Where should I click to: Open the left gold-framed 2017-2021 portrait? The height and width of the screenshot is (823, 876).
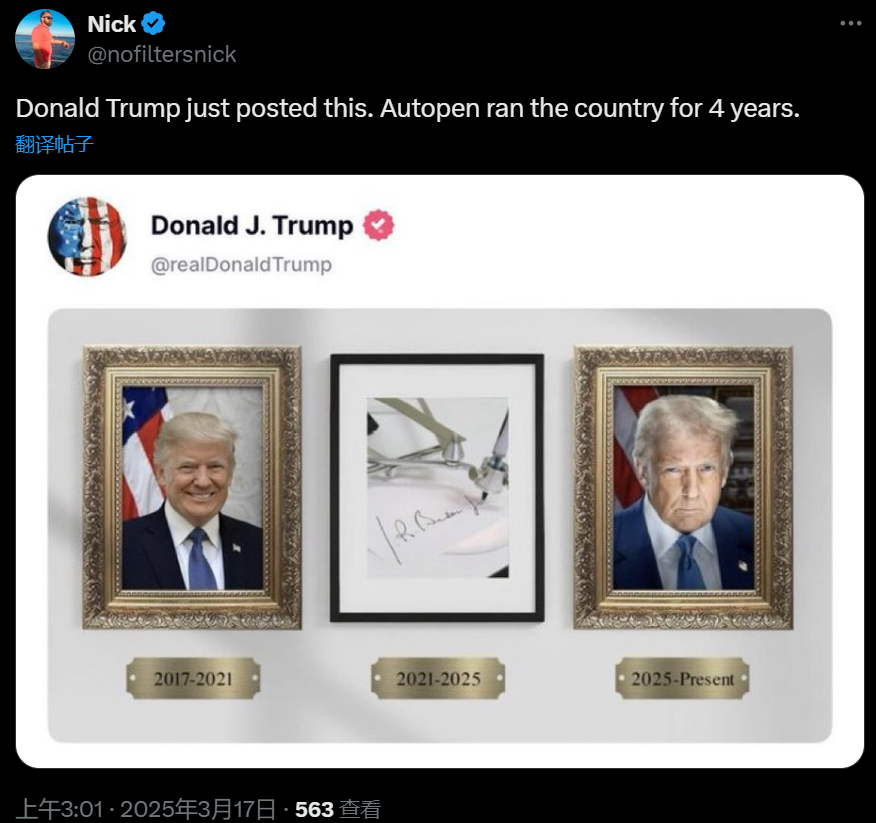[192, 487]
